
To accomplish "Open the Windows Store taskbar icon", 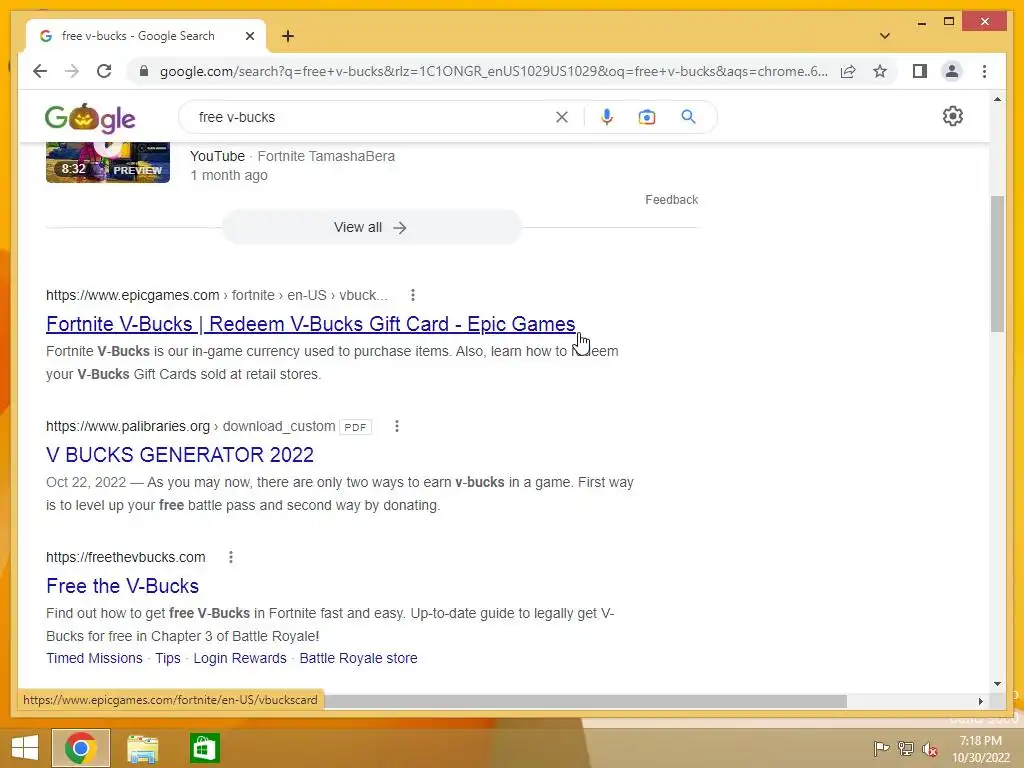I will pos(204,748).
